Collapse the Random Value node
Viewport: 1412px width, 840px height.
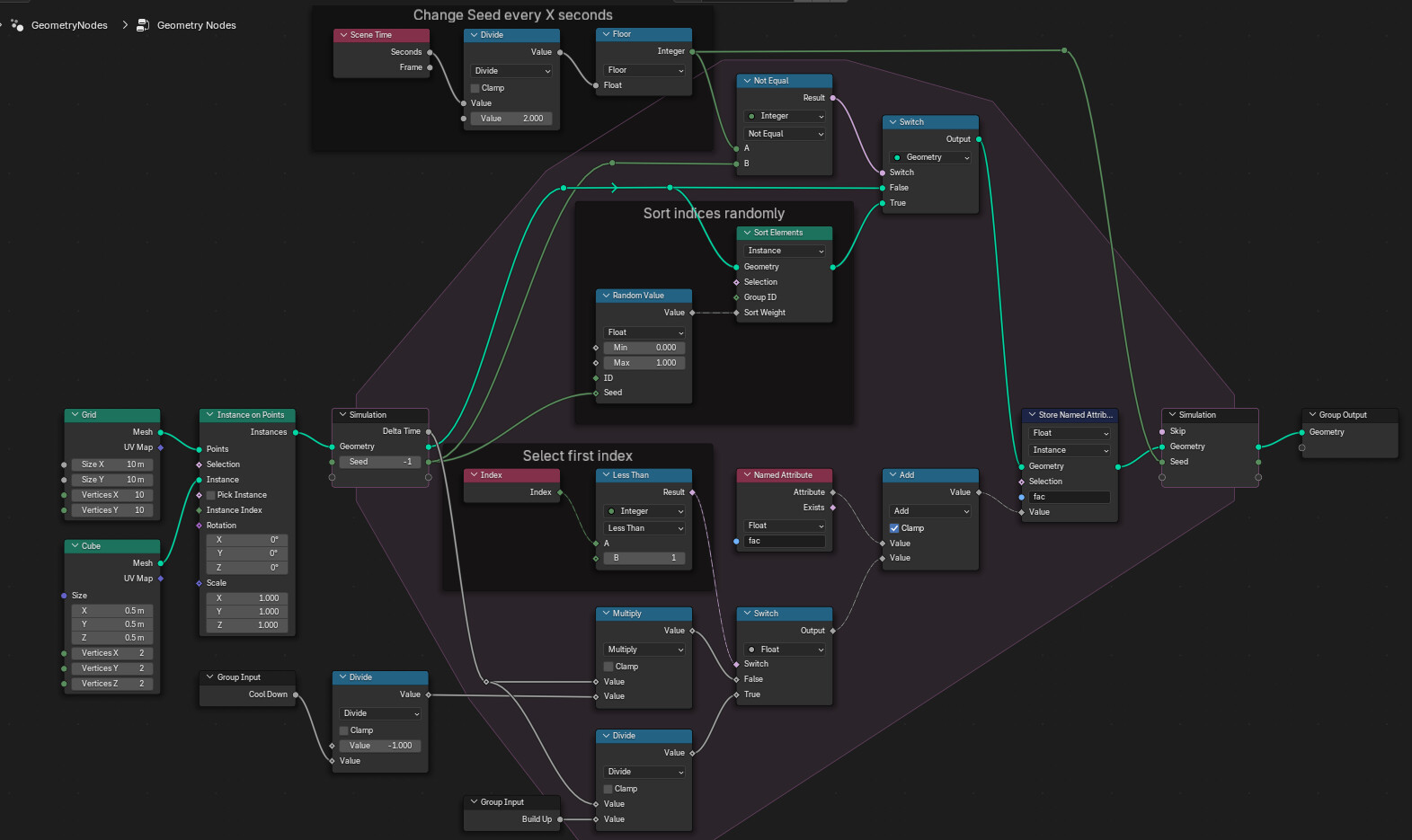(x=606, y=296)
